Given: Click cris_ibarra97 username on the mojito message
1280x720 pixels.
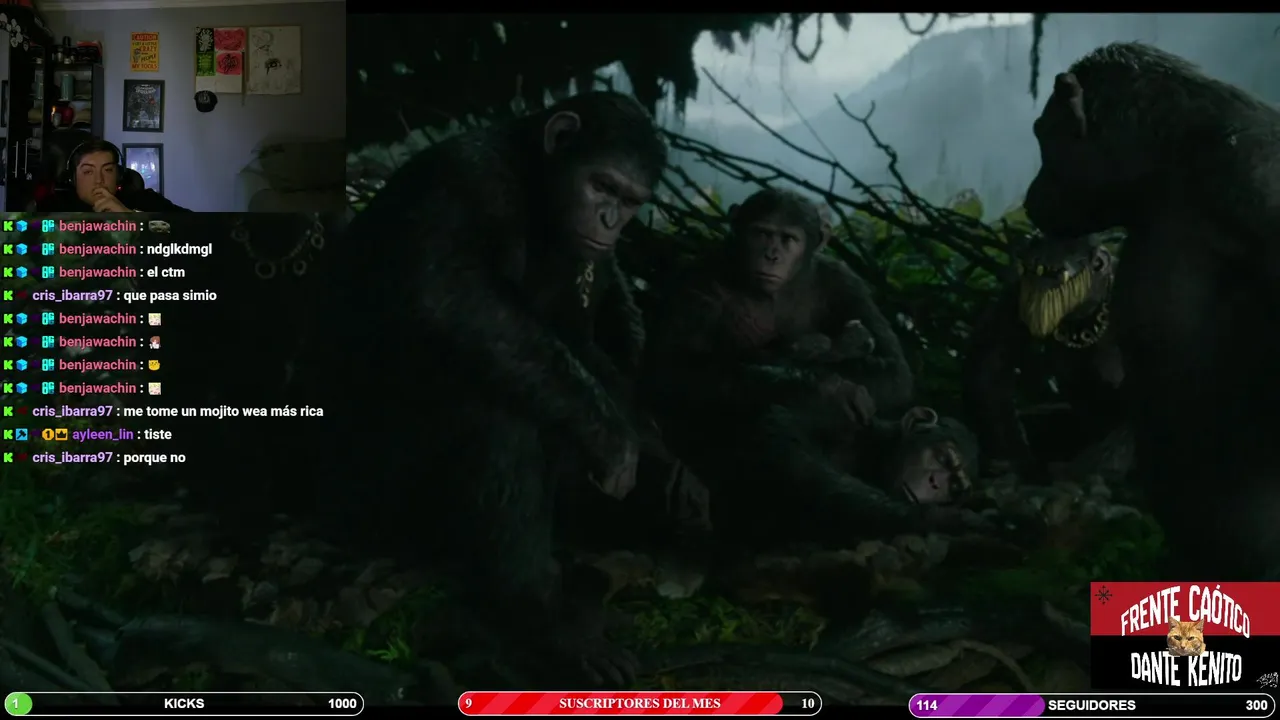Looking at the screenshot, I should coord(72,411).
